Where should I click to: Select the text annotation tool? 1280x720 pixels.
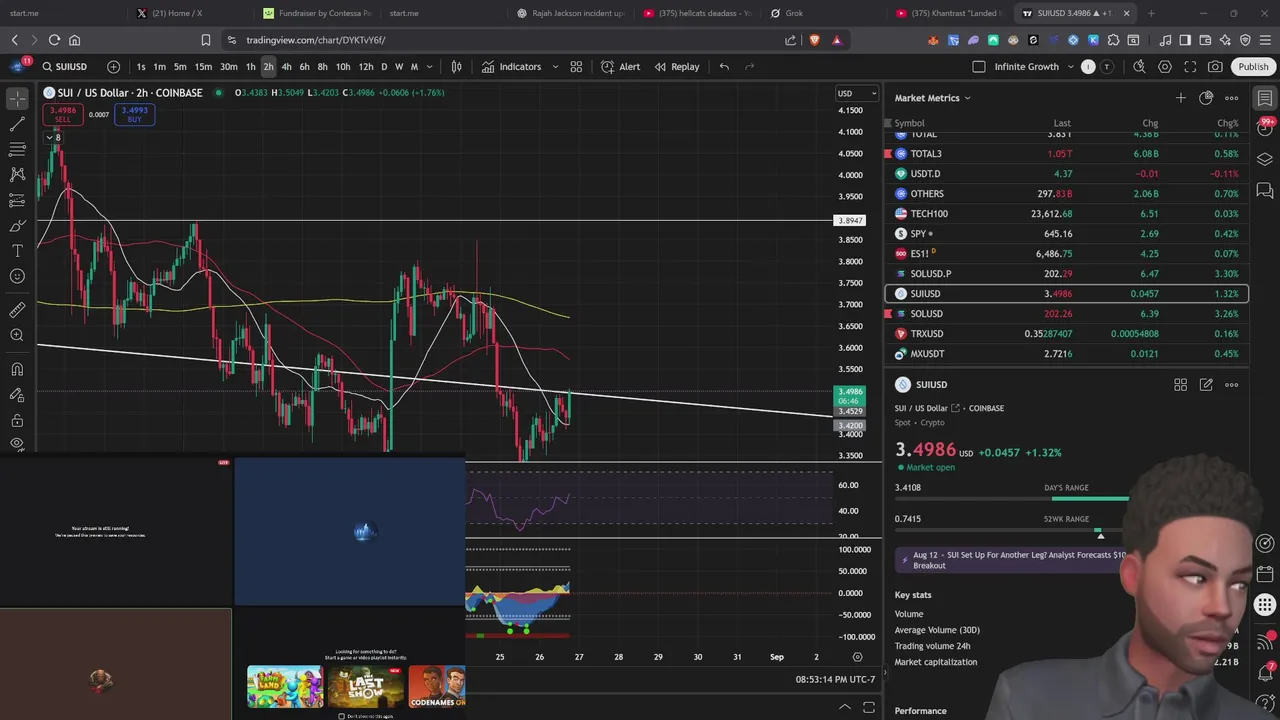[17, 251]
